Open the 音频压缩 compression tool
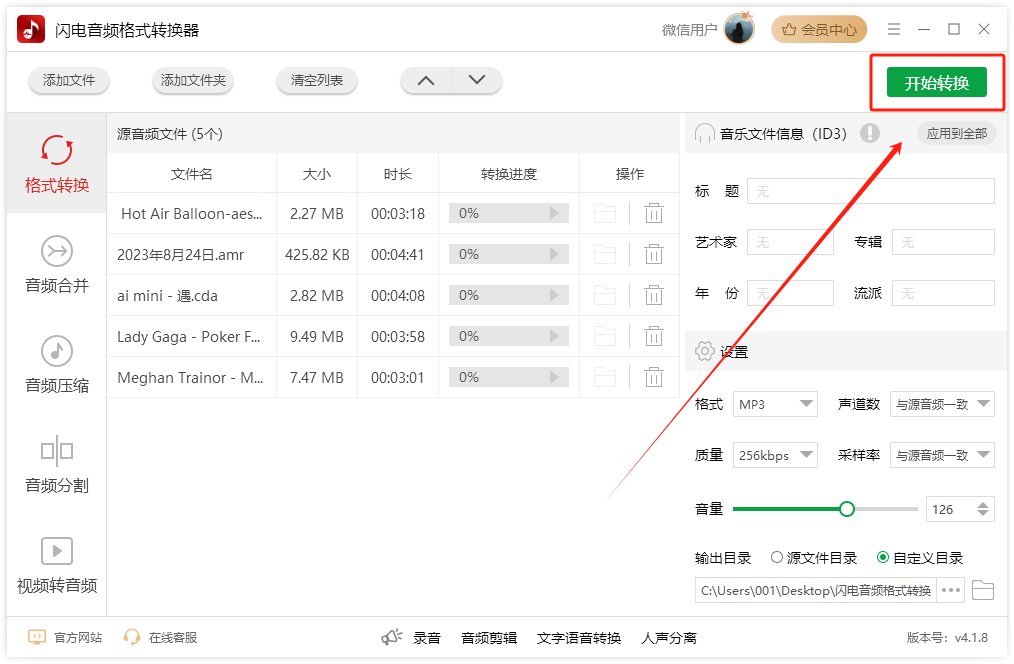 [x=55, y=365]
